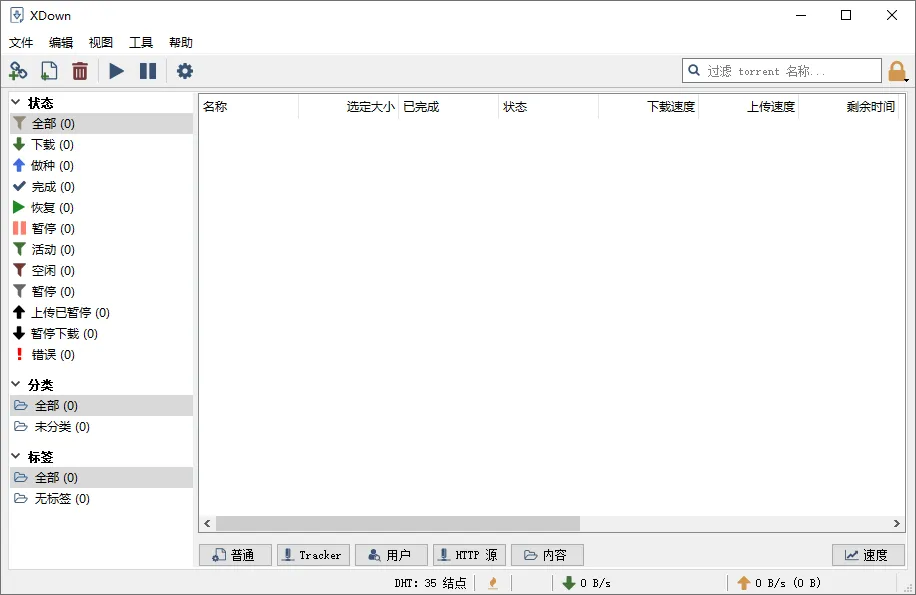Open settings via the gear icon

click(x=184, y=70)
